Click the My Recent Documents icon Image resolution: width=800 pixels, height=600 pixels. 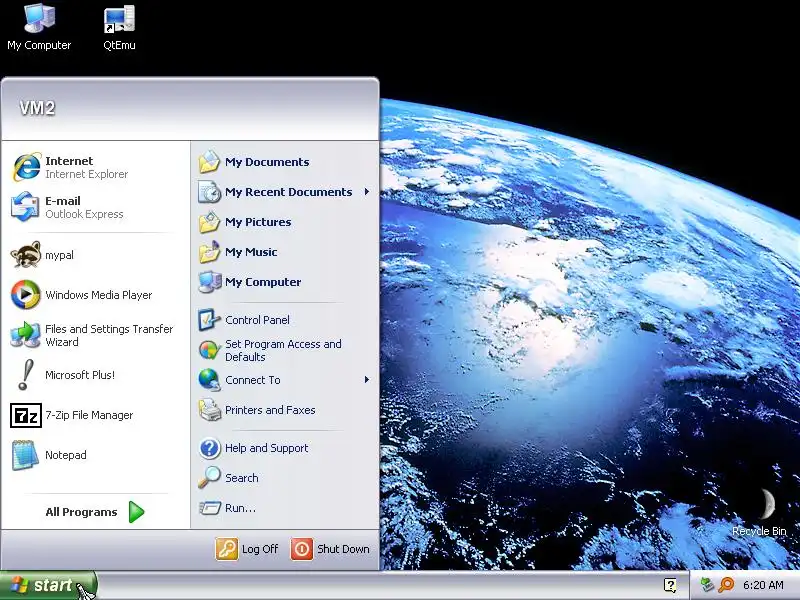209,192
